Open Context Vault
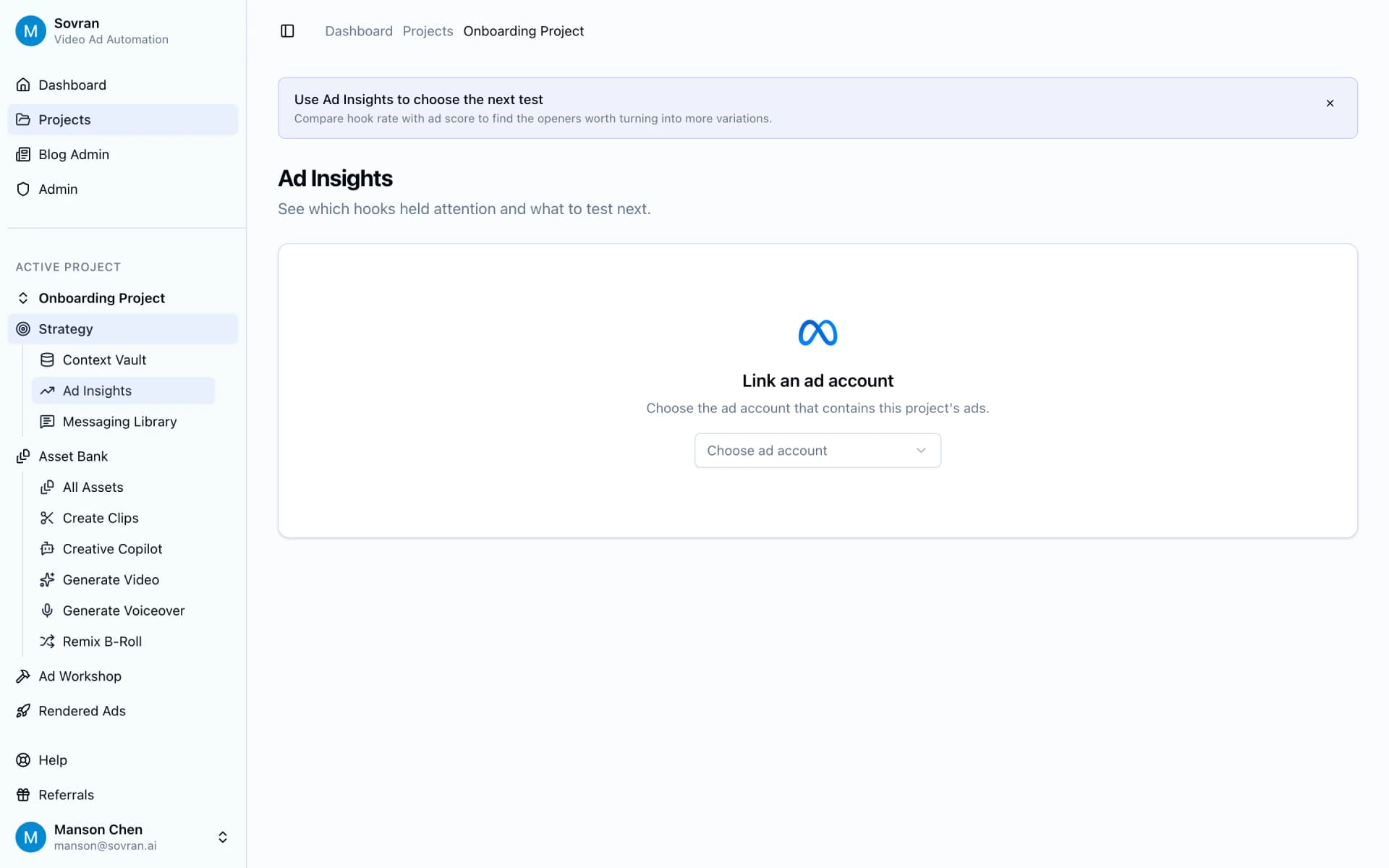 point(124,359)
